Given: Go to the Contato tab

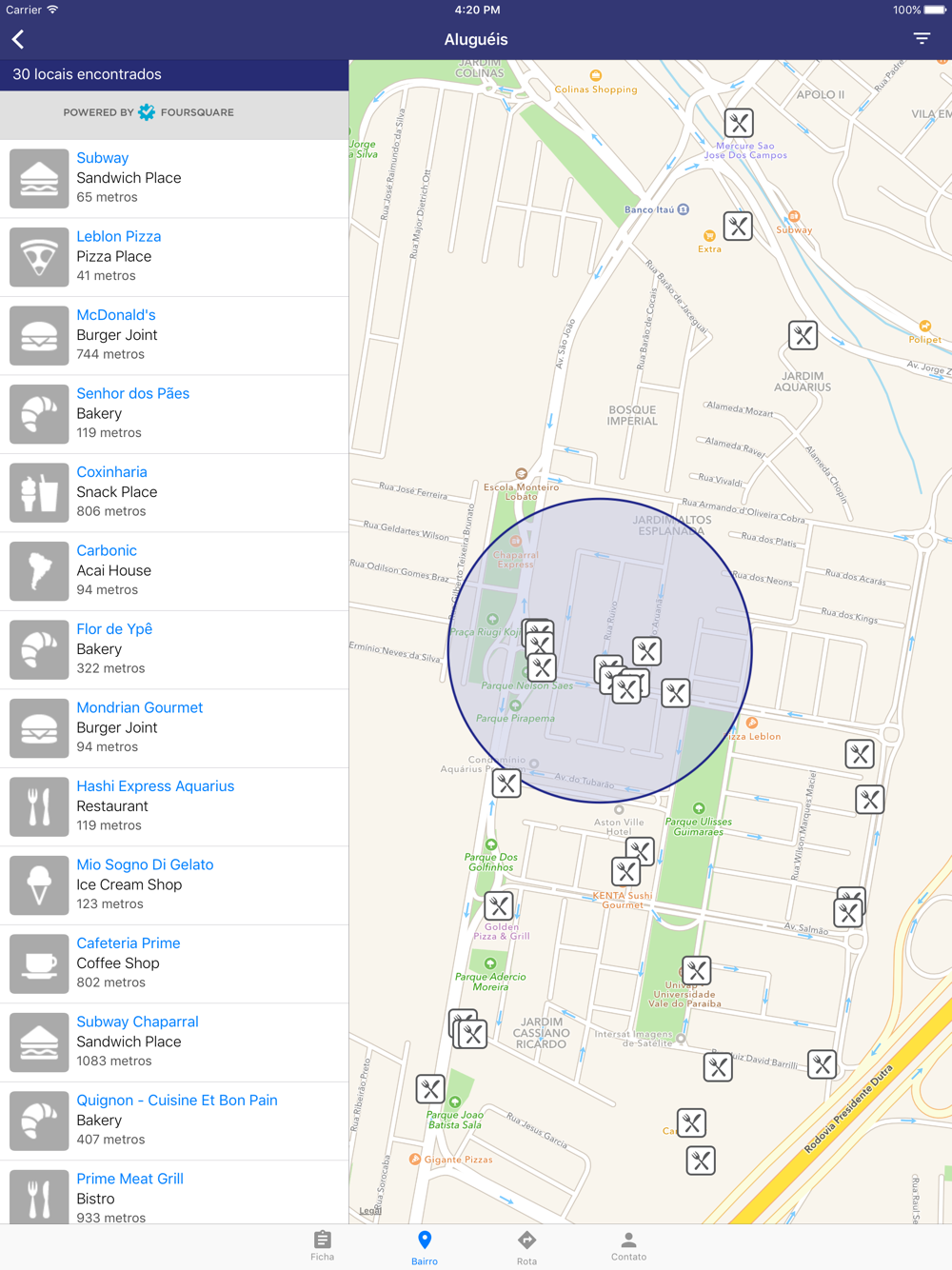Looking at the screenshot, I should 628,1245.
